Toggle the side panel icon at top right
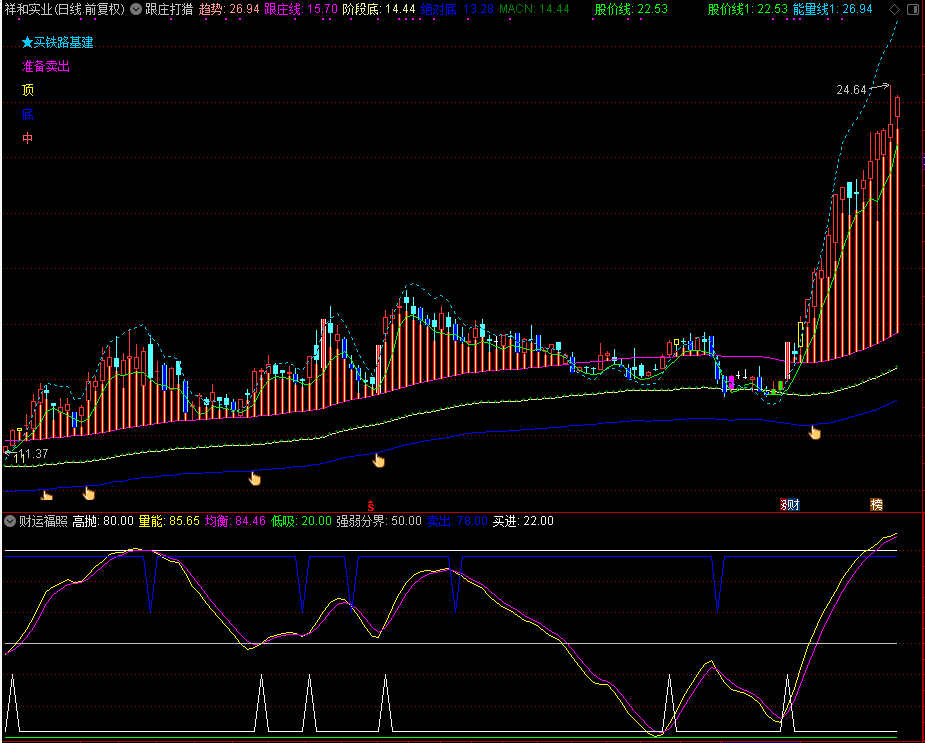925x743 pixels. click(x=913, y=9)
